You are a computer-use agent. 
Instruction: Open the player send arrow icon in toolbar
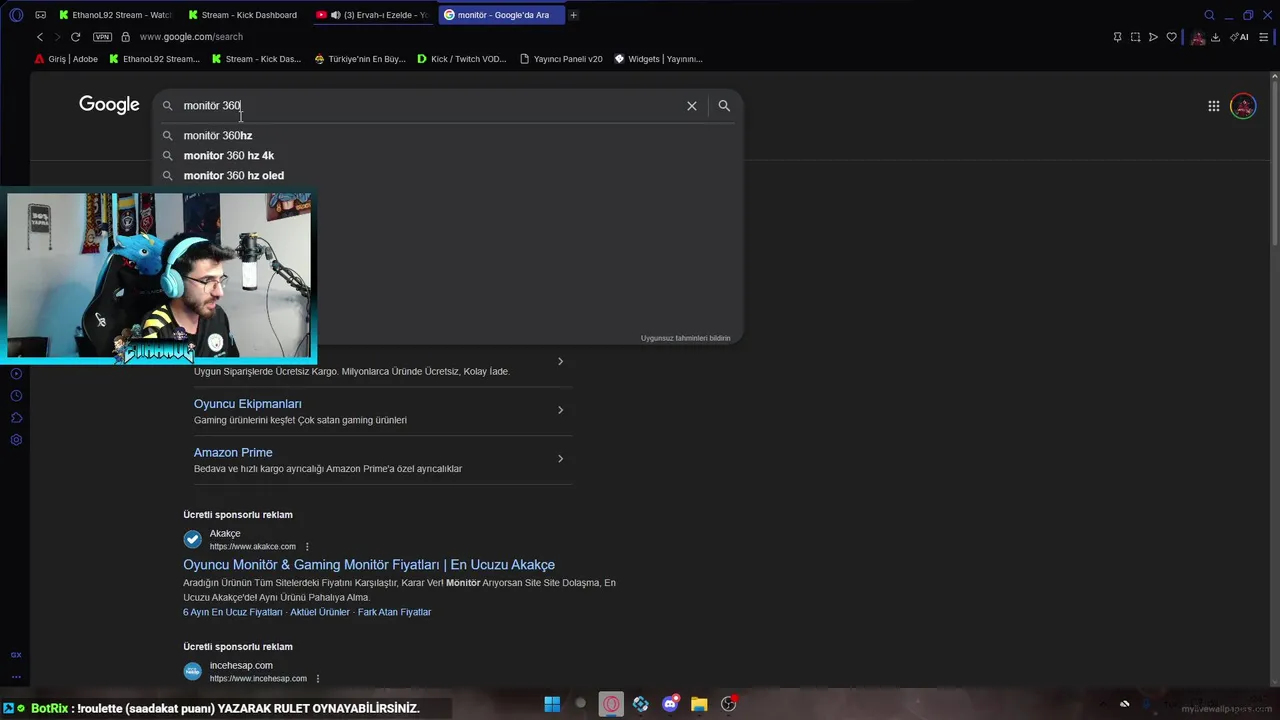(x=1153, y=37)
